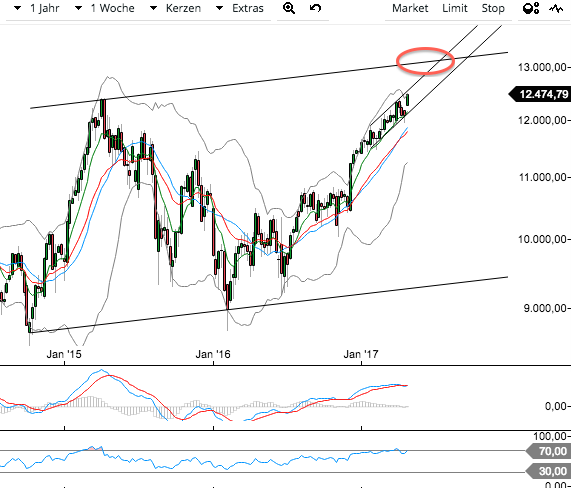Select the Stop order button
571x488 pixels.
(493, 8)
